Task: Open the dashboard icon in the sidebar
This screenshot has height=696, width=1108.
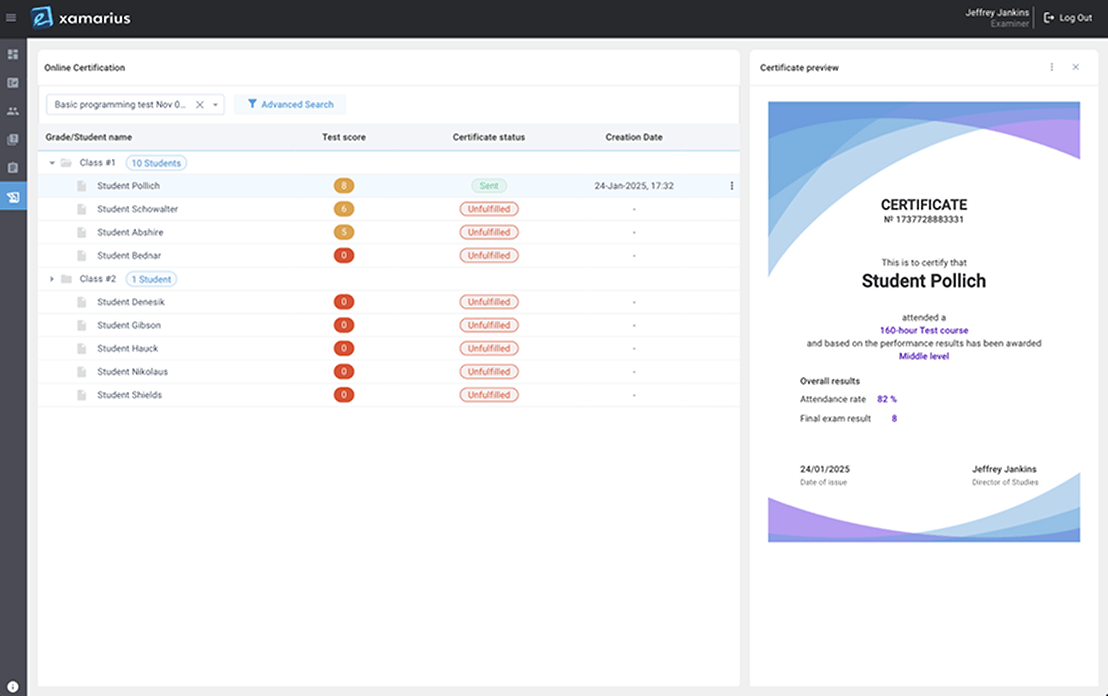Action: click(x=13, y=54)
